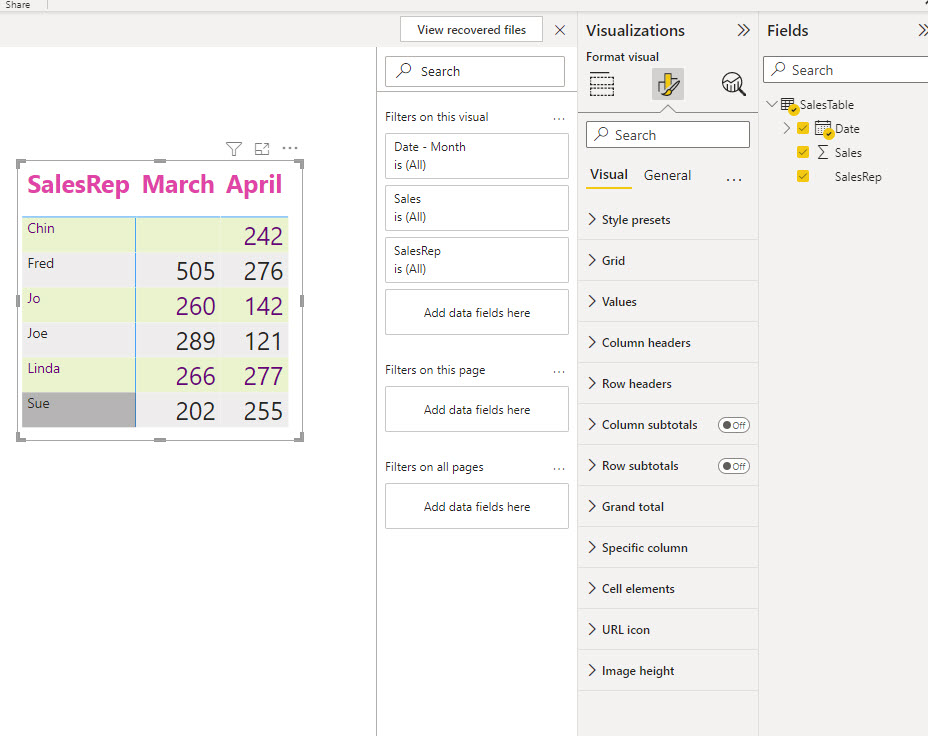This screenshot has height=736, width=928.
Task: Click the value 242 in Chin's row
Action: tap(263, 237)
